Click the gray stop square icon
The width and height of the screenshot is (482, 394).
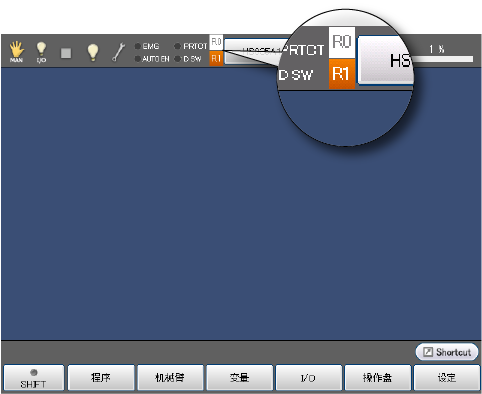point(66,53)
